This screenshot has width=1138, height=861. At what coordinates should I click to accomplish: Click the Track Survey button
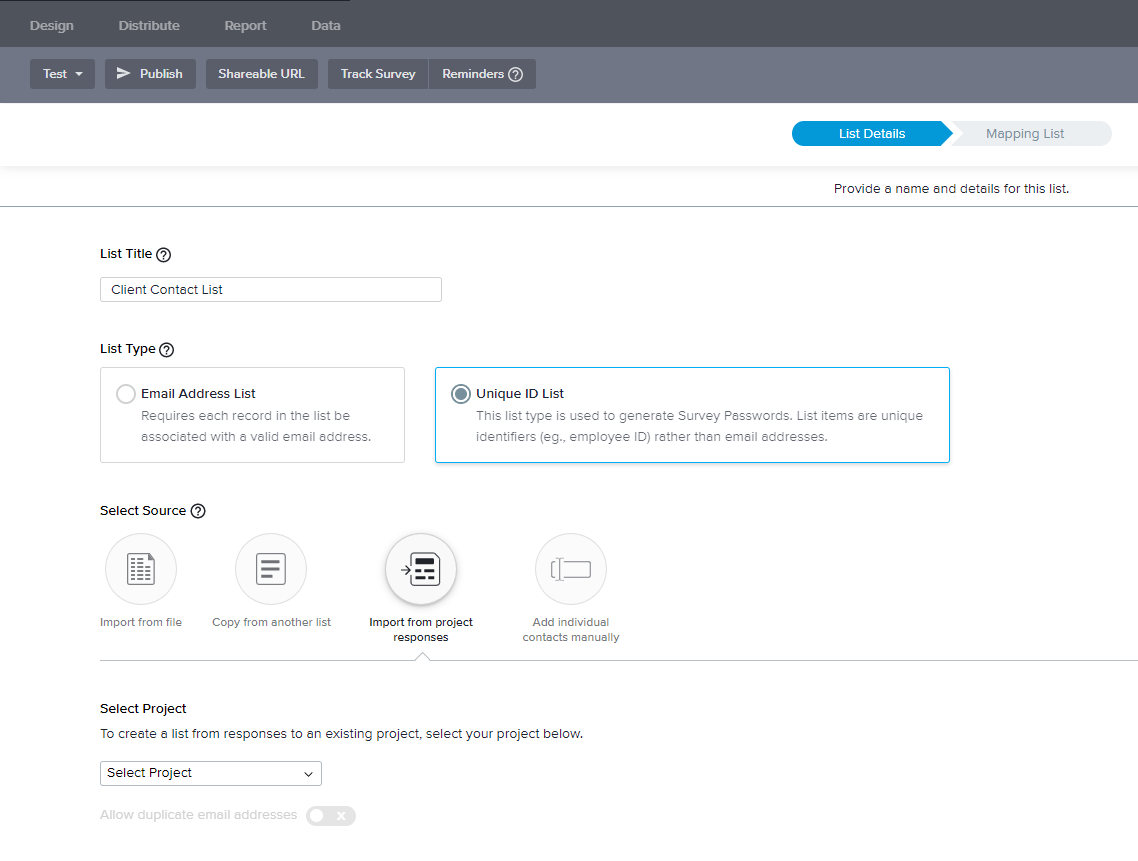pyautogui.click(x=378, y=74)
